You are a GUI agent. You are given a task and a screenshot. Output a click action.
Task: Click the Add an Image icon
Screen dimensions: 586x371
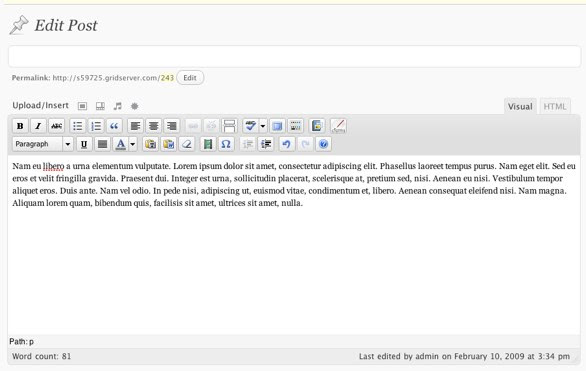pos(82,106)
